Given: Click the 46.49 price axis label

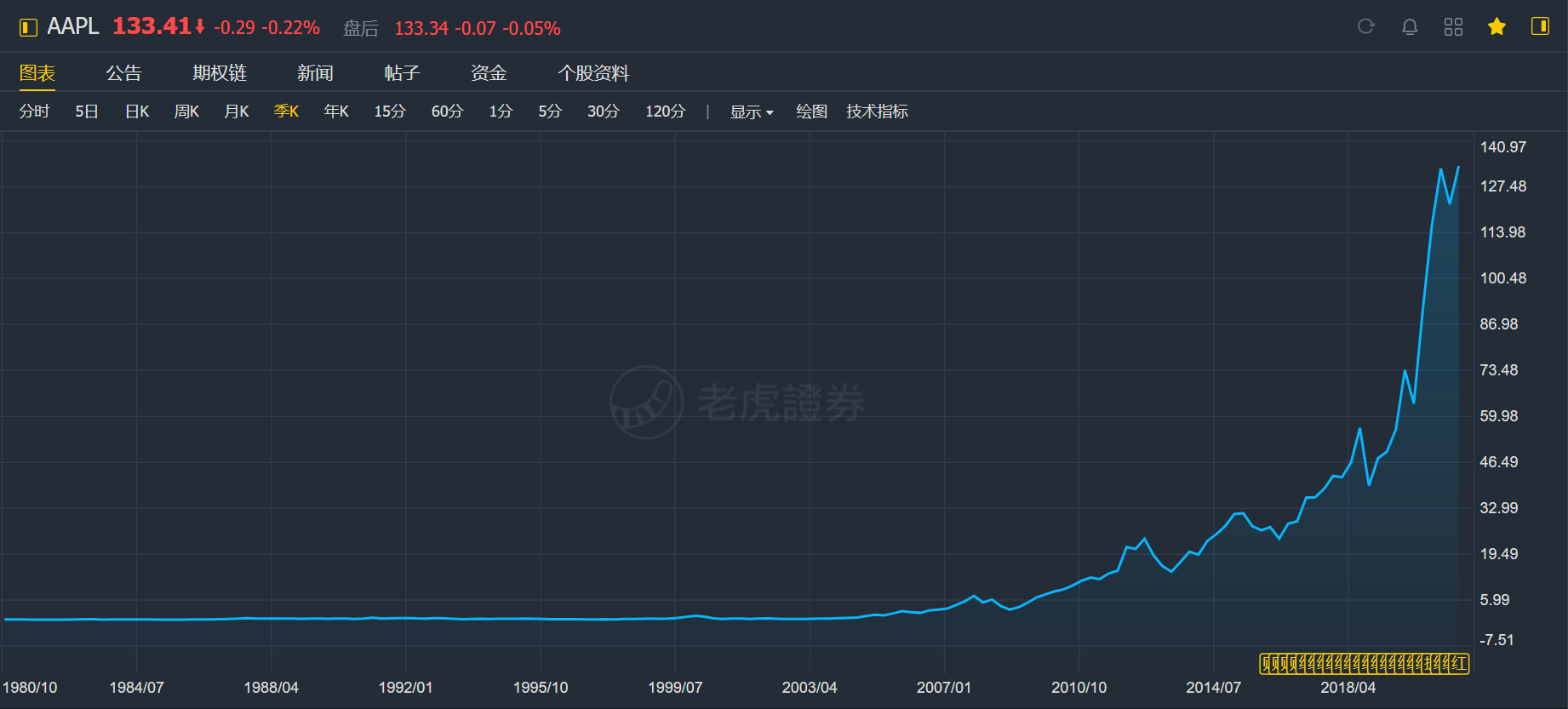Looking at the screenshot, I should [x=1499, y=462].
